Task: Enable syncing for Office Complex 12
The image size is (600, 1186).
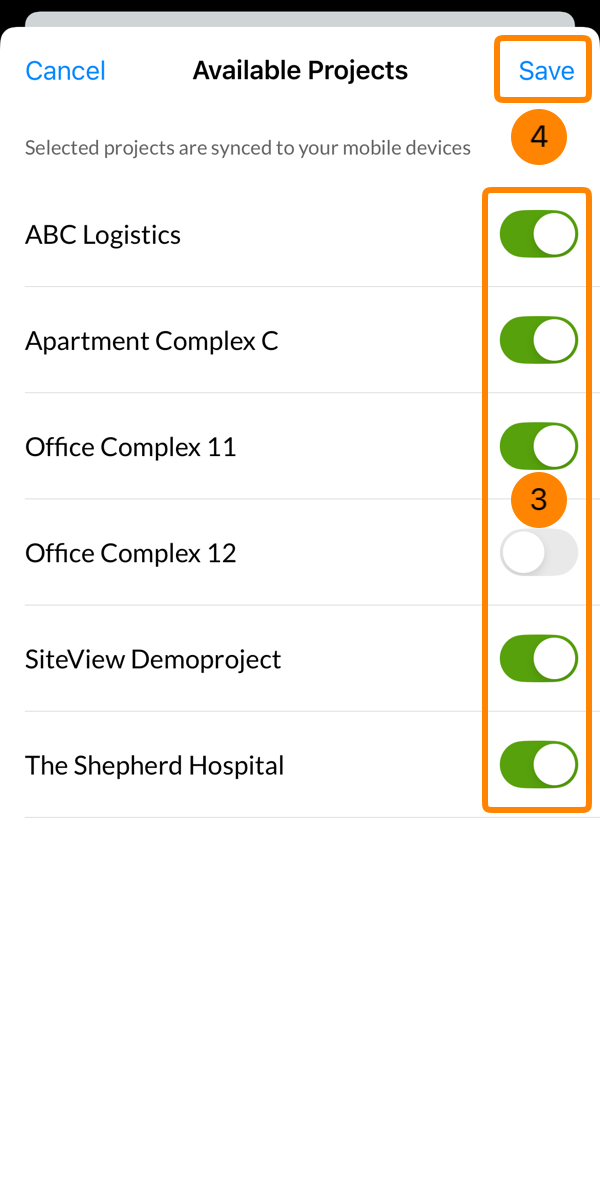Action: [539, 553]
